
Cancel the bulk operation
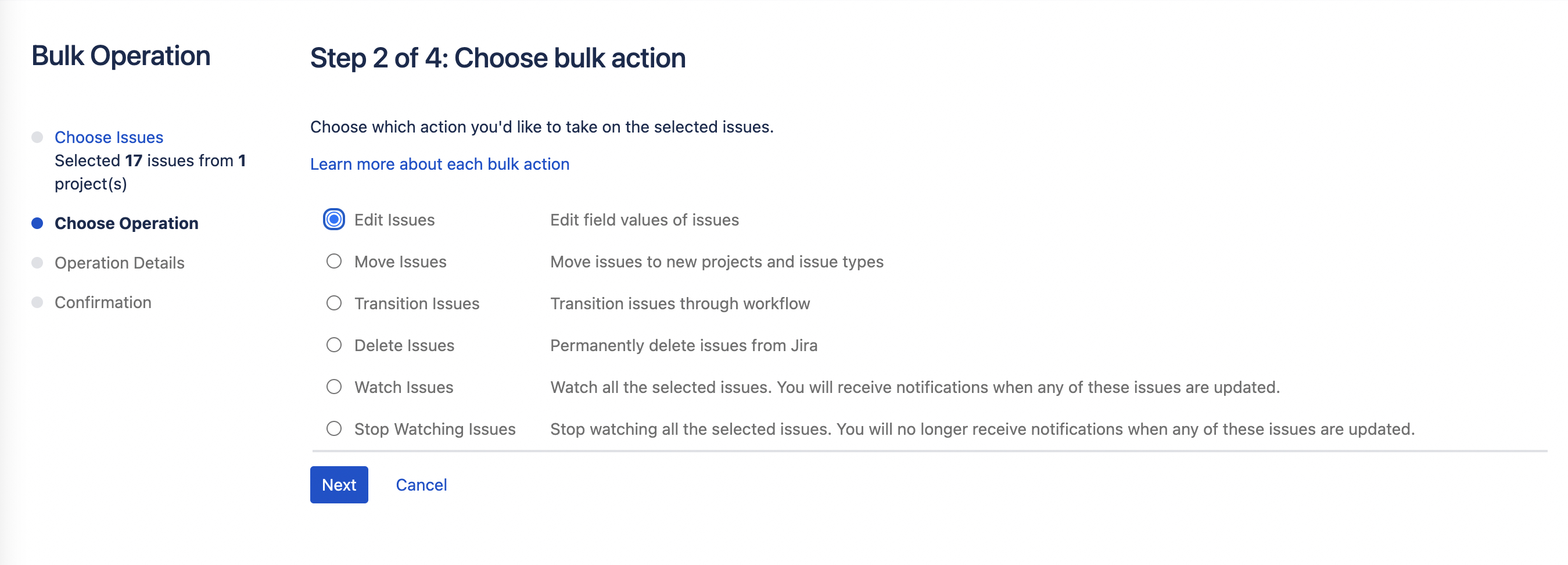coord(421,485)
